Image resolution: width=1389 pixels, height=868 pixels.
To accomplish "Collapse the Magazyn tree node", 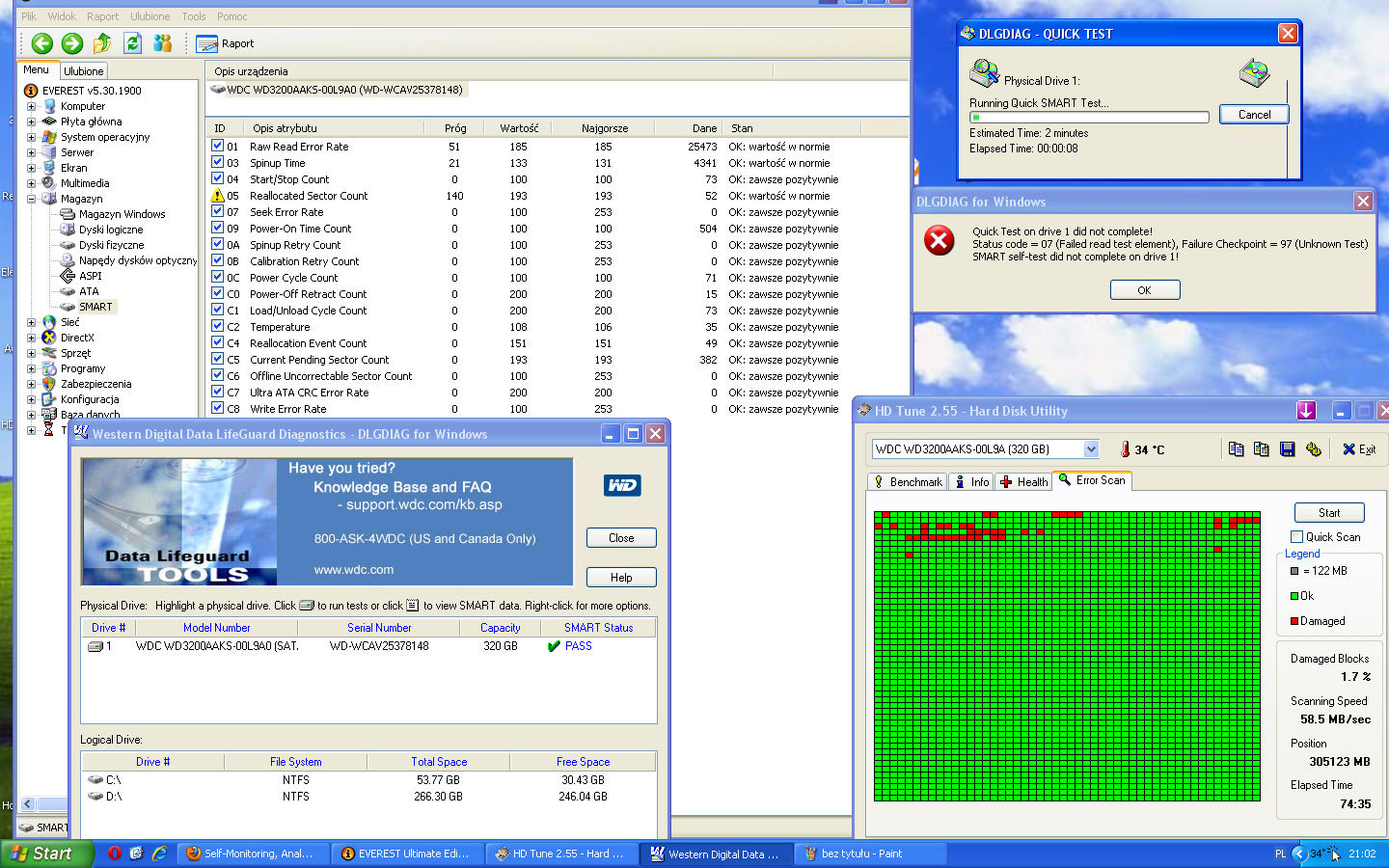I will click(31, 199).
